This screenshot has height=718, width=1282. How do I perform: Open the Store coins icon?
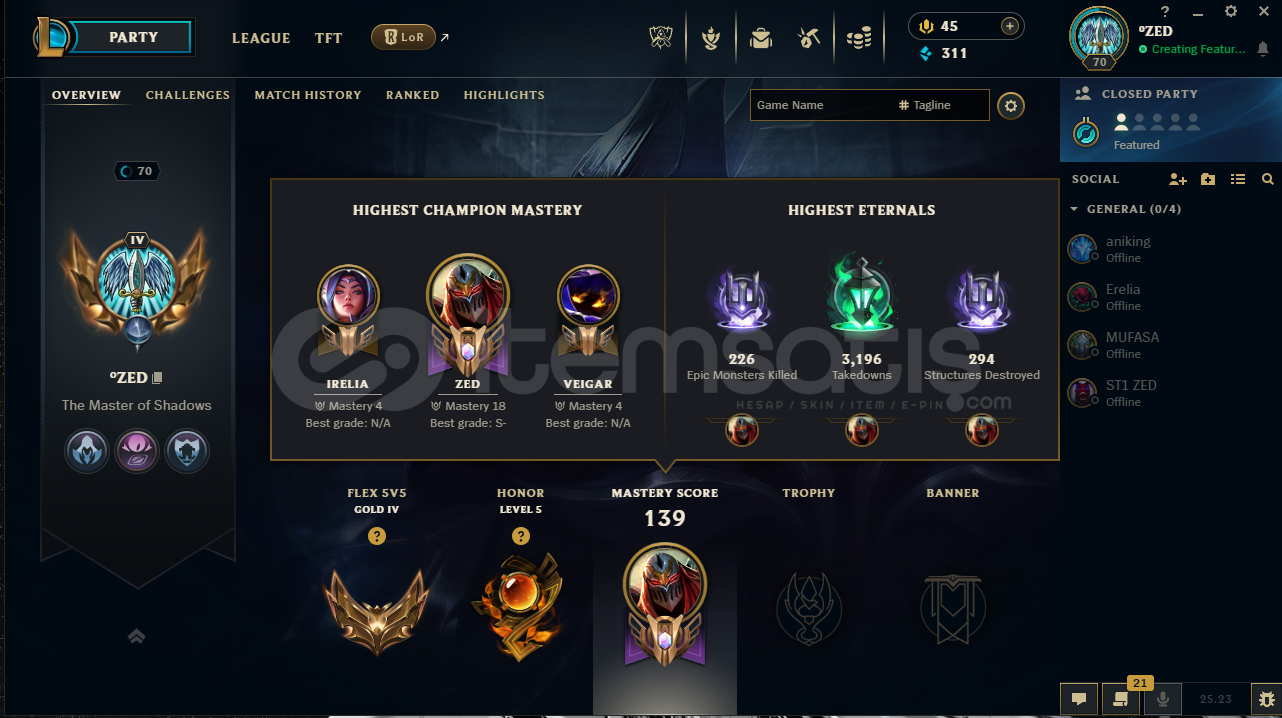[859, 38]
